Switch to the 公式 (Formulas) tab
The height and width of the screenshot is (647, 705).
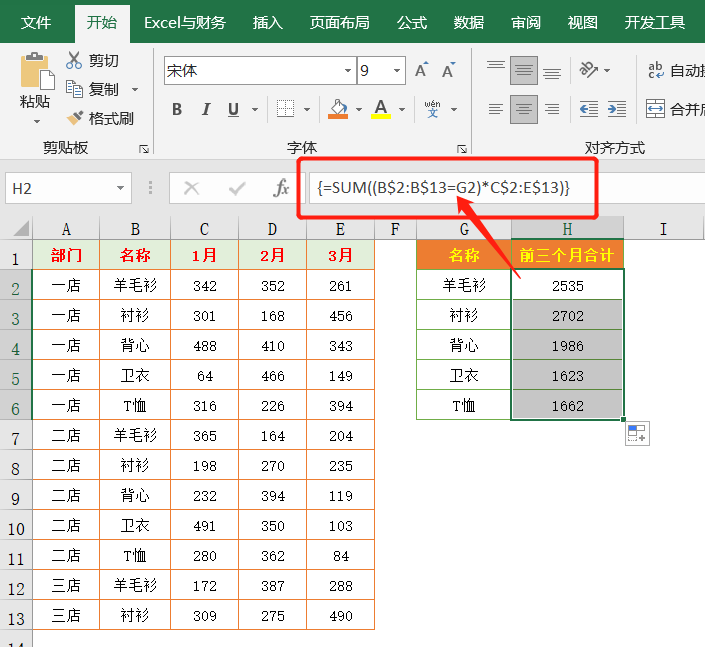coord(412,22)
